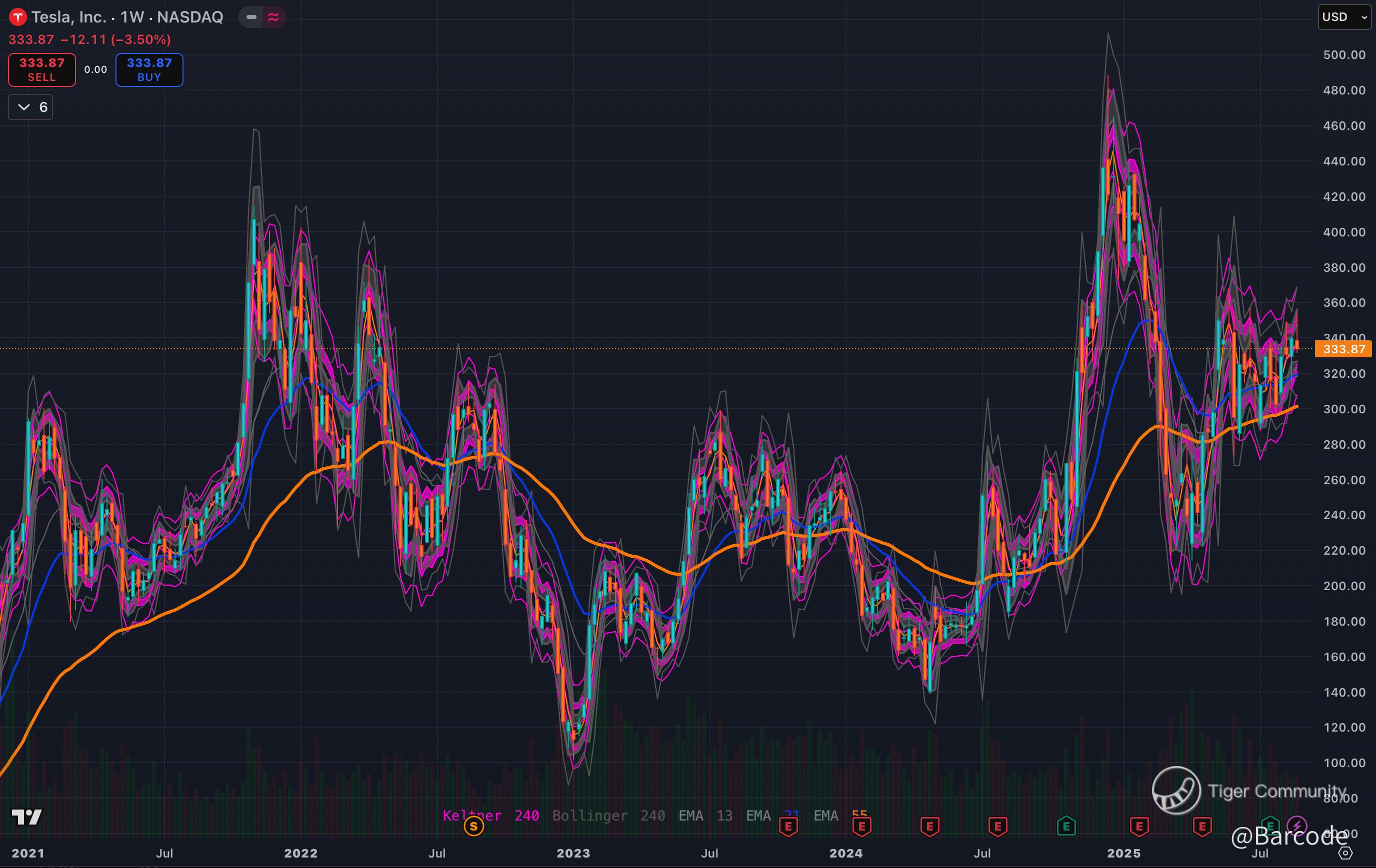Select the Bollinger 240 indicator label
Image resolution: width=1376 pixels, height=868 pixels.
coord(608,816)
